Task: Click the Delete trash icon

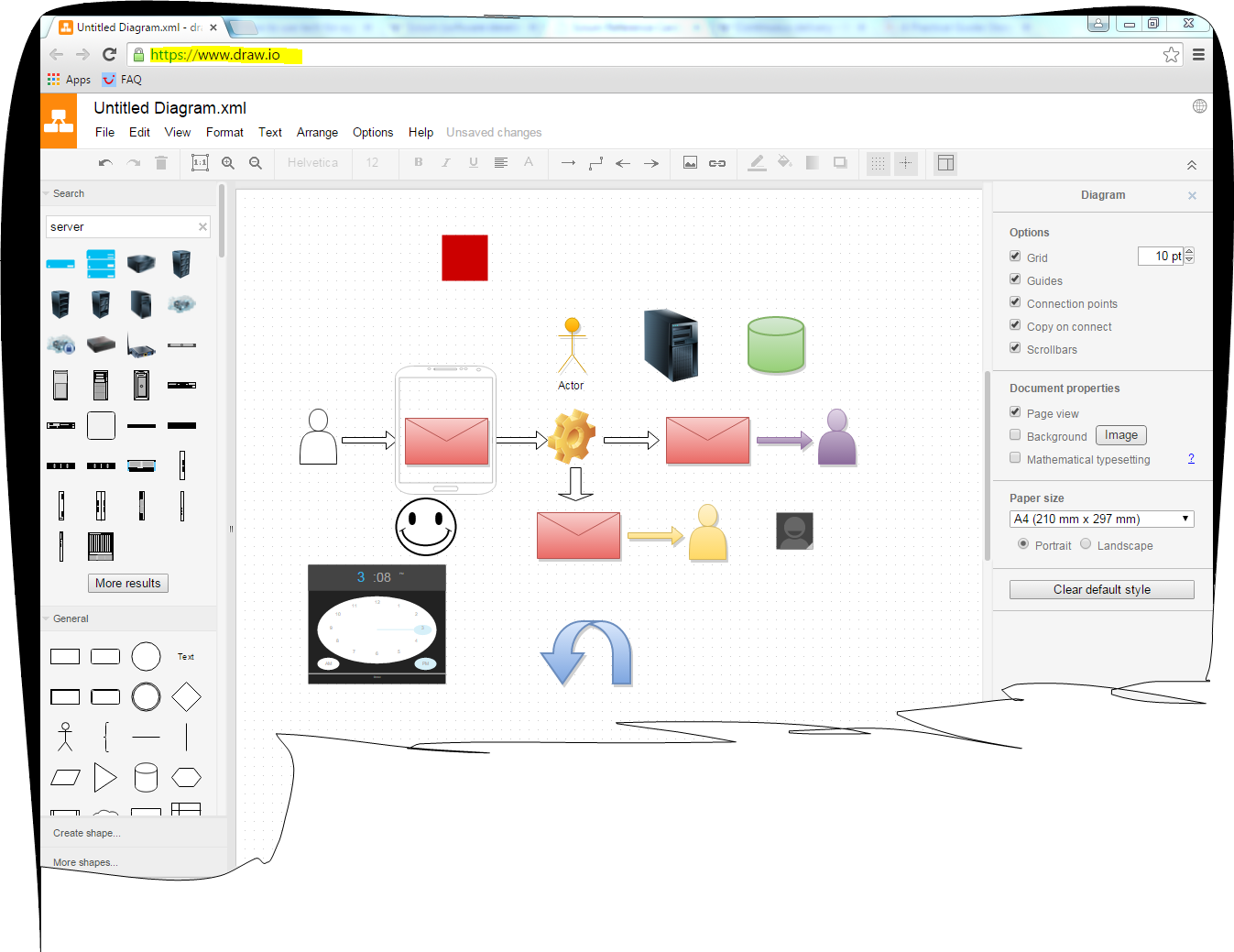Action: tap(162, 162)
